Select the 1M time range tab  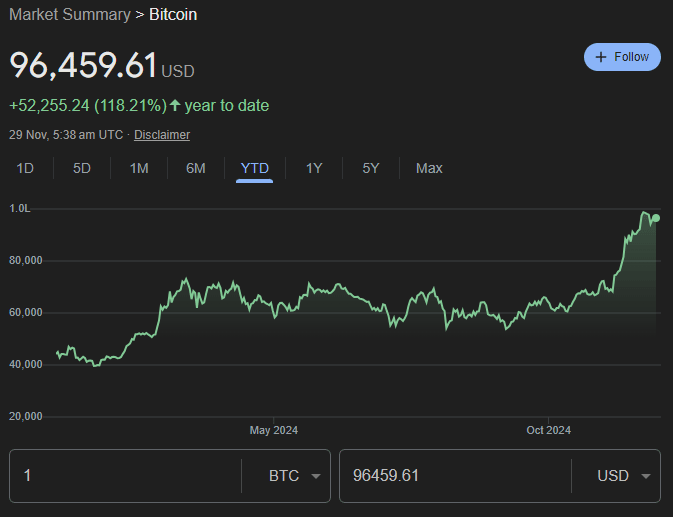tap(139, 168)
